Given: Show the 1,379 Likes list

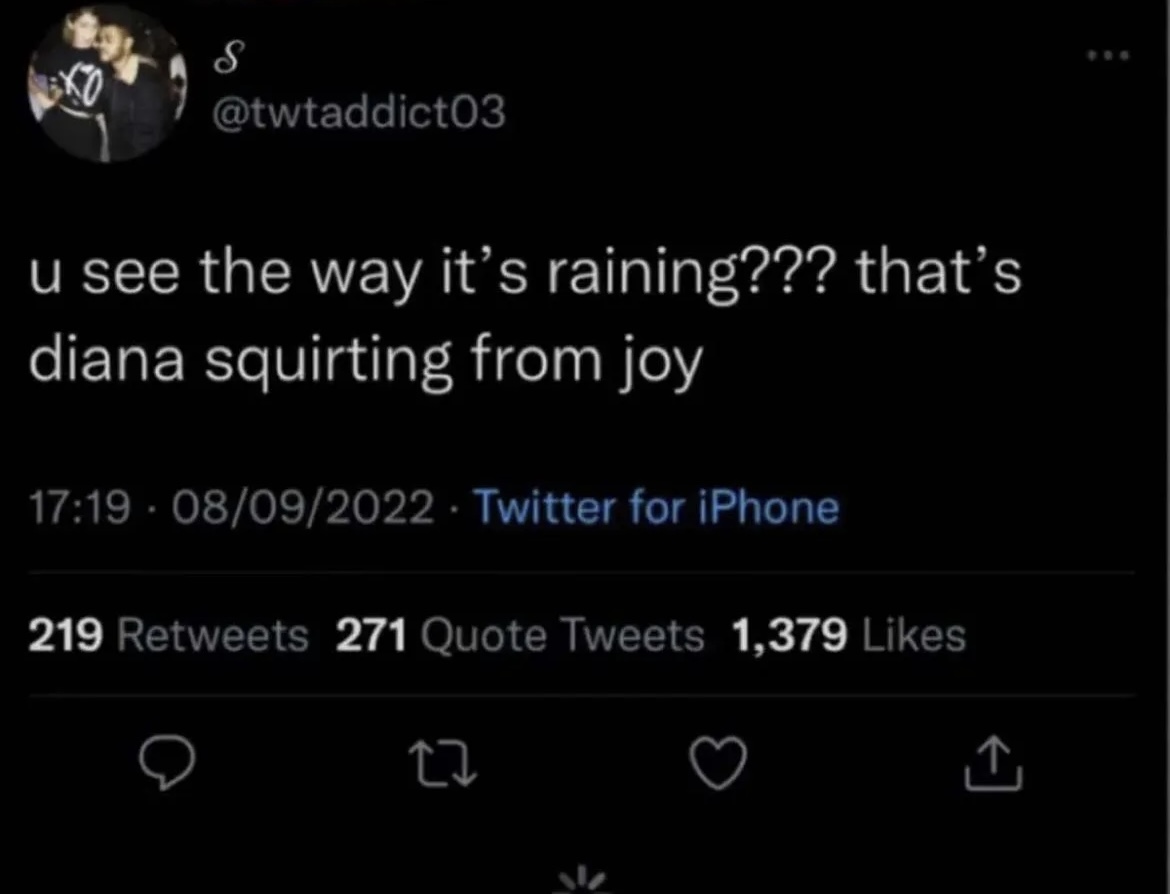Looking at the screenshot, I should pos(848,635).
